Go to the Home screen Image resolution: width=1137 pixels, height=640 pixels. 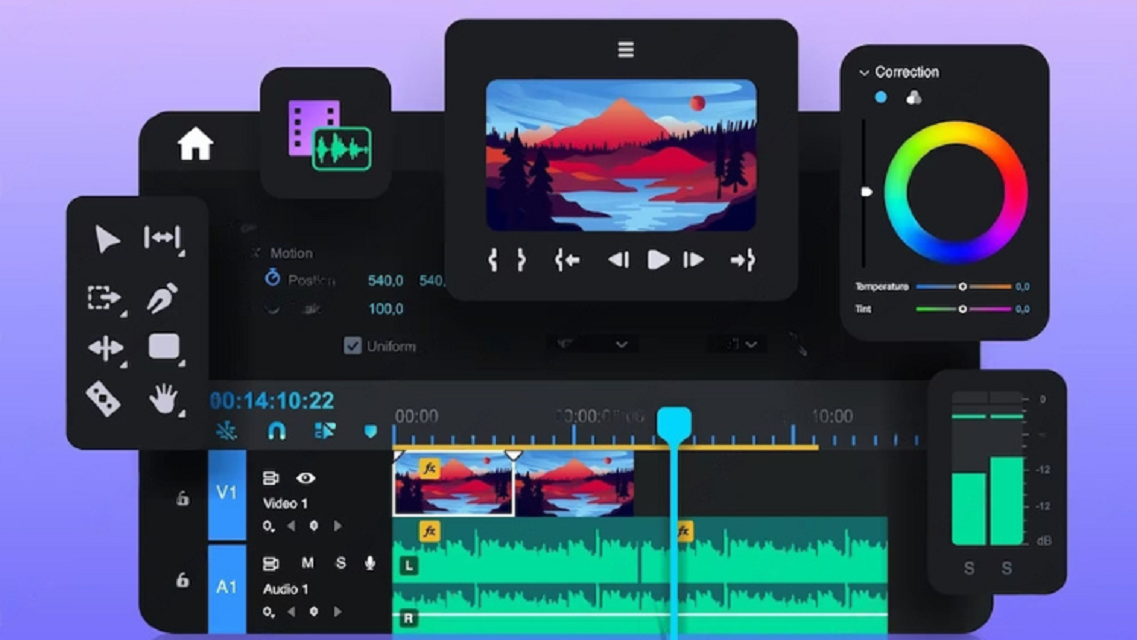pyautogui.click(x=197, y=144)
